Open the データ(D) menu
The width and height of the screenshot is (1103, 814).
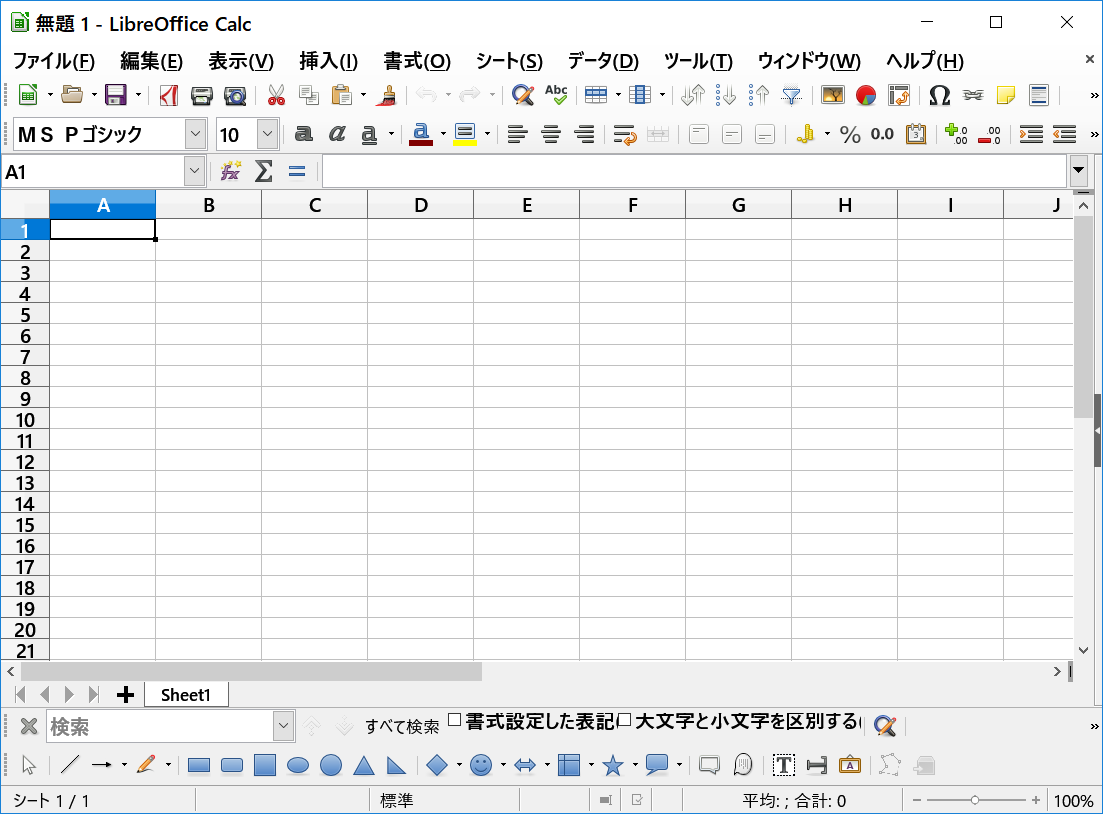tap(603, 61)
